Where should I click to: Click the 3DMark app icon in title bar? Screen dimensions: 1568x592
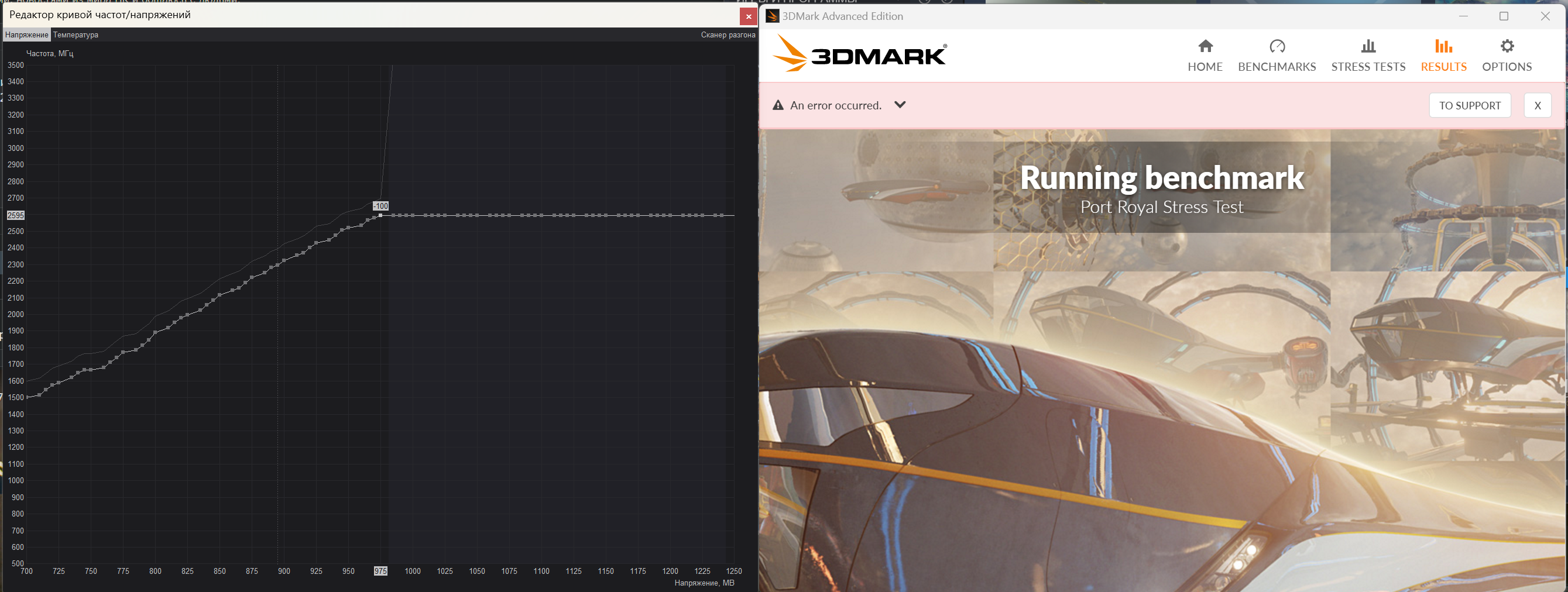point(773,16)
